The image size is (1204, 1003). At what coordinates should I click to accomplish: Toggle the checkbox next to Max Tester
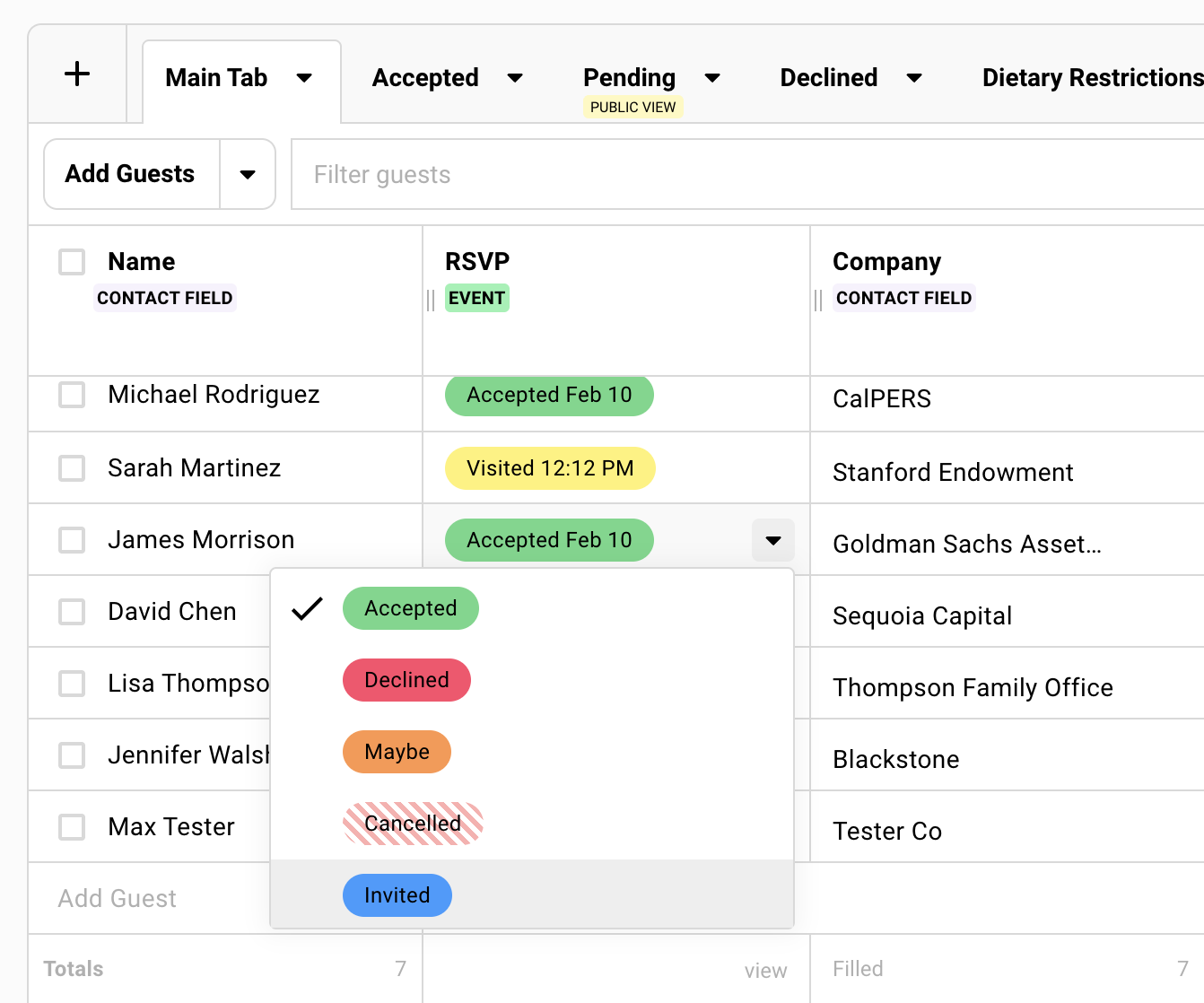click(x=71, y=826)
